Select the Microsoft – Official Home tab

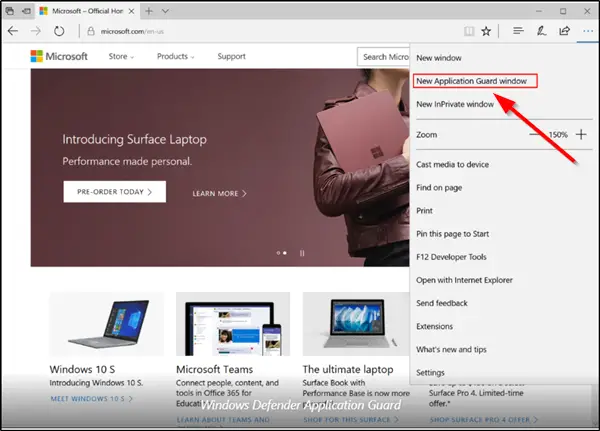(x=88, y=11)
